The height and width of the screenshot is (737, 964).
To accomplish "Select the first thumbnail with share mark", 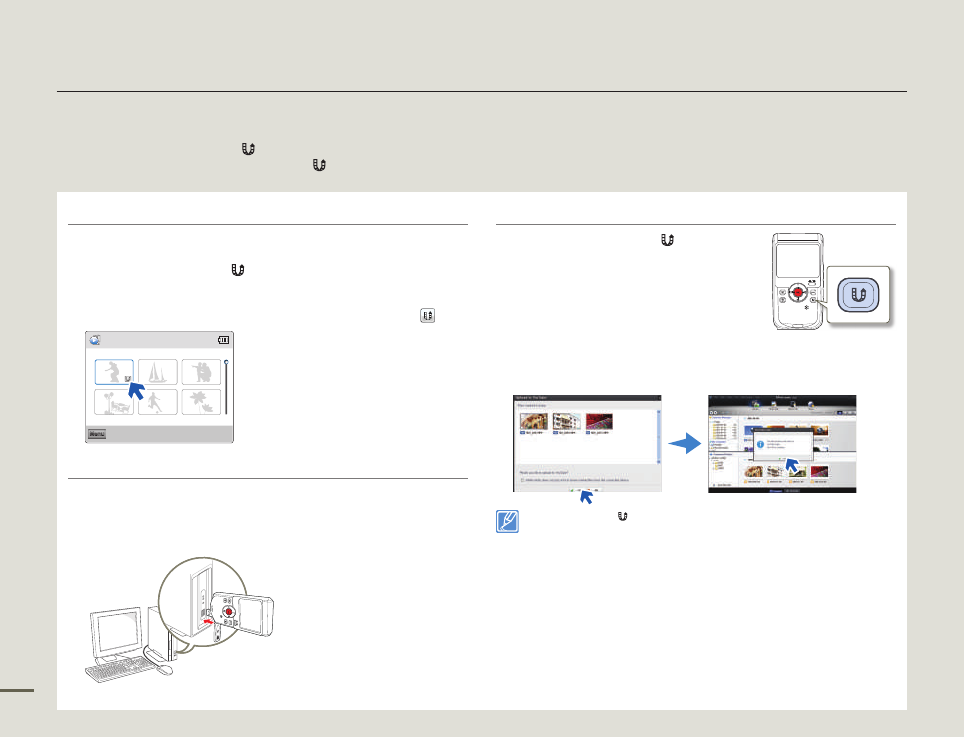I will (x=114, y=372).
